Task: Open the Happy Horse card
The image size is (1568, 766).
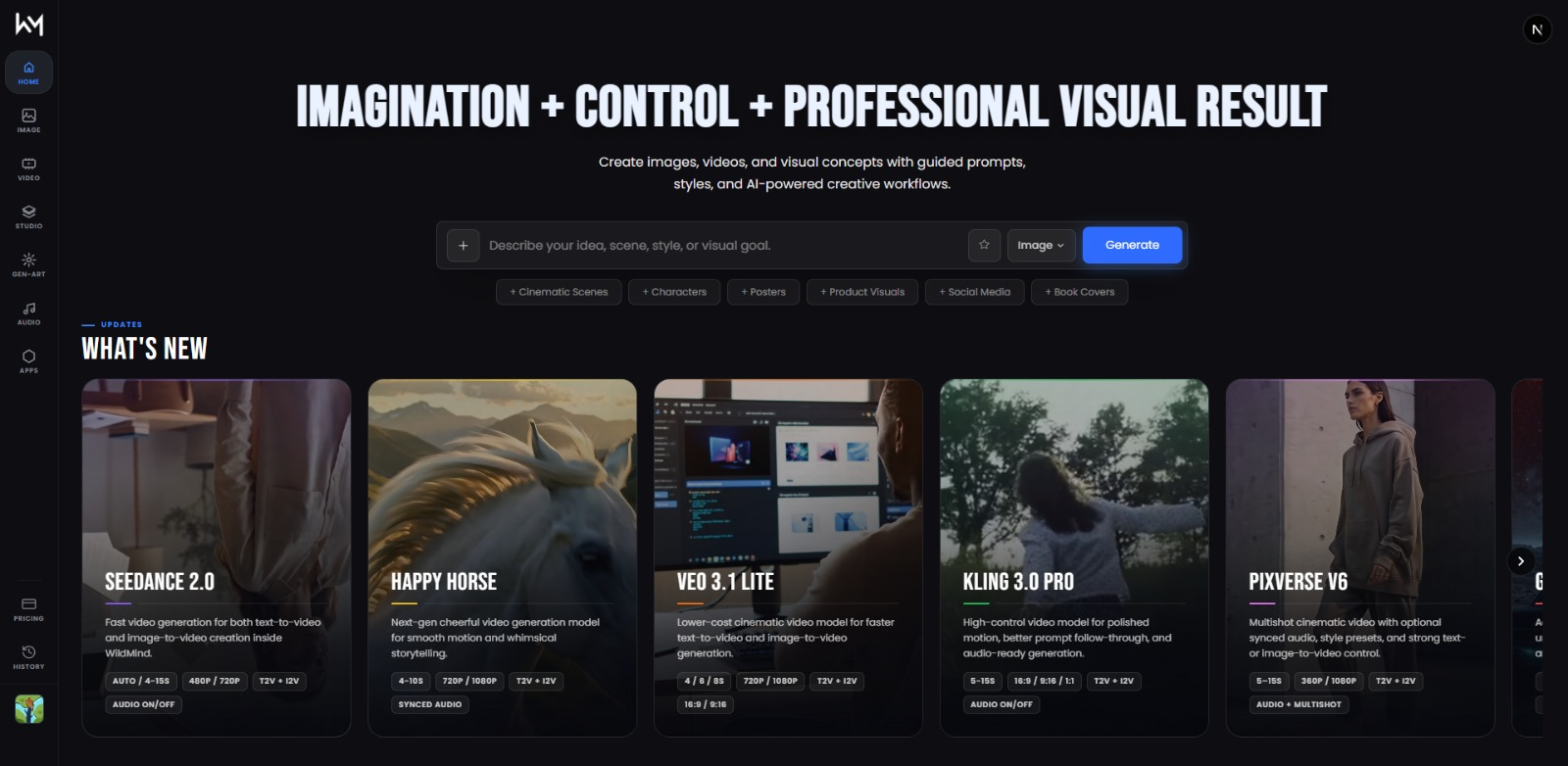Action: click(503, 557)
